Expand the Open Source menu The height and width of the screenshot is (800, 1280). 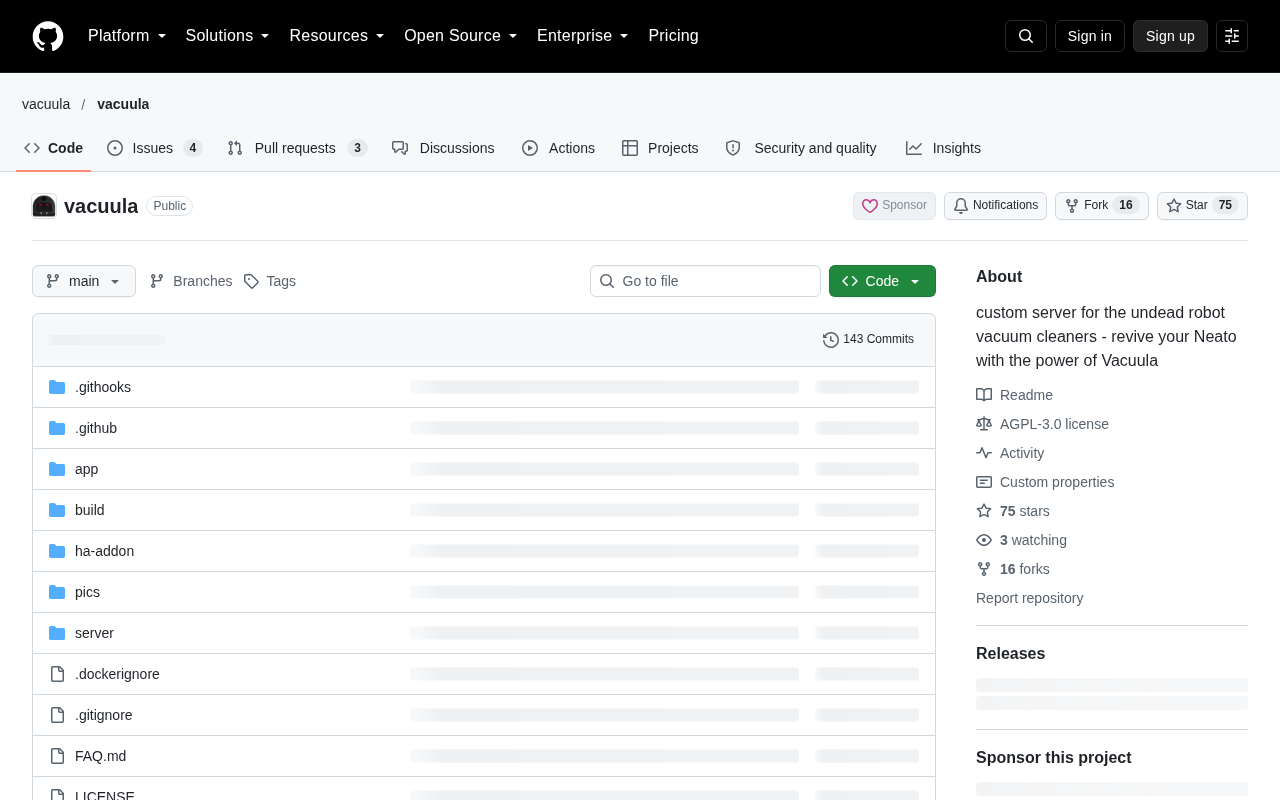click(461, 36)
